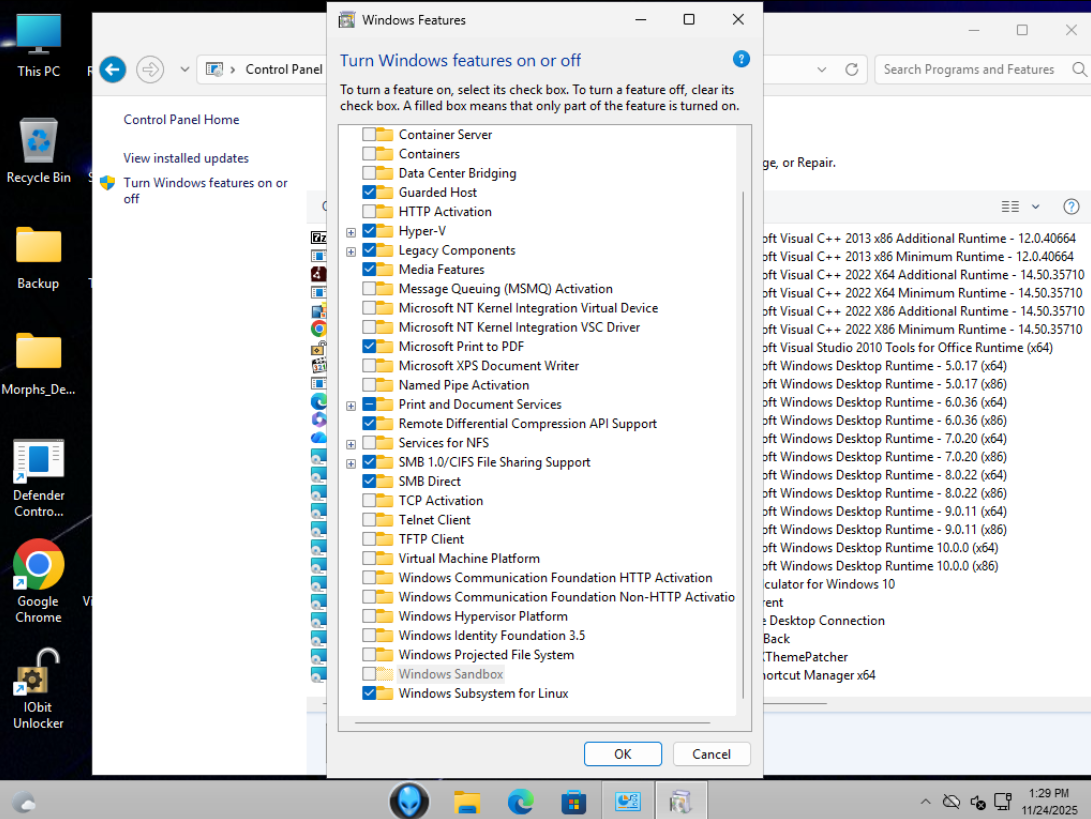The width and height of the screenshot is (1091, 819).
Task: Click the Search Programs and Features field
Action: click(968, 69)
